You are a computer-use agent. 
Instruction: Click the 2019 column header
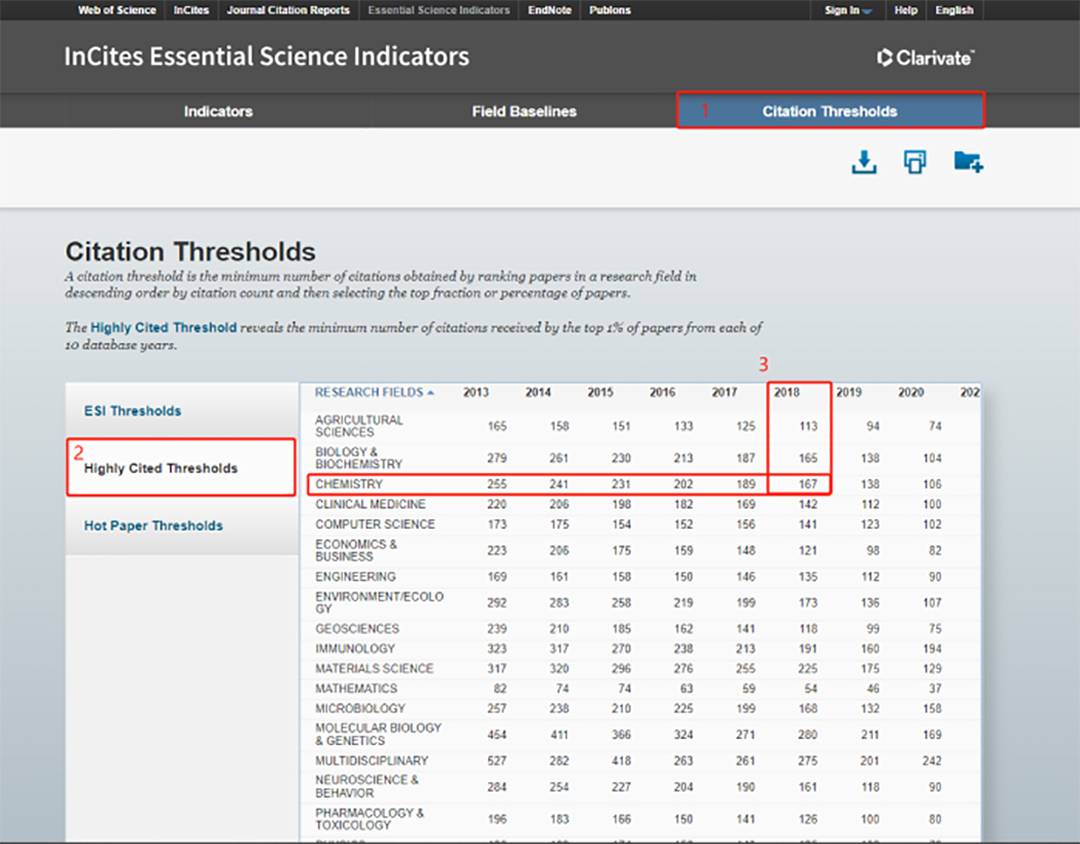(x=849, y=392)
